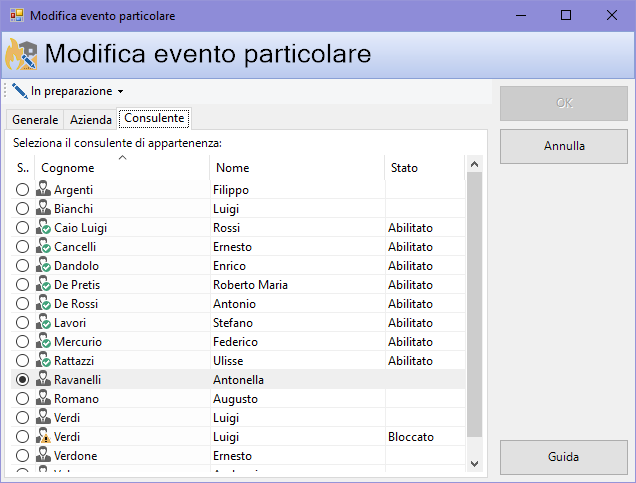Screen dimensions: 636x483
Task: Click the app icon in title bar
Action: click(x=17, y=15)
